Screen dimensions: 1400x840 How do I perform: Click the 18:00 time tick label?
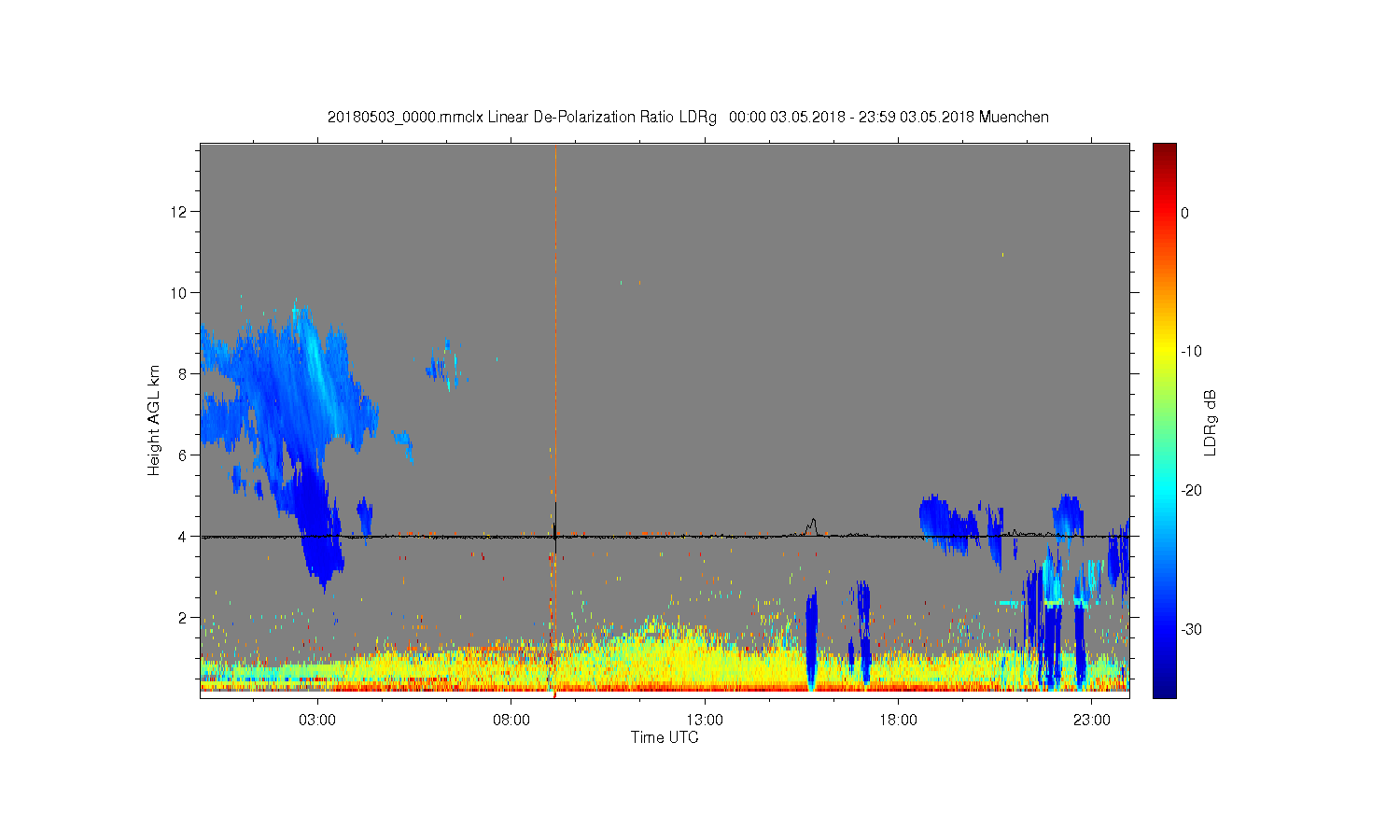pos(899,721)
